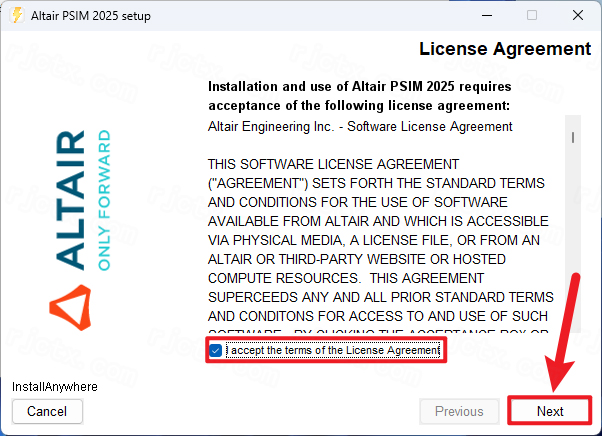The height and width of the screenshot is (436, 602).
Task: Click the greyed-out Previous button
Action: point(459,411)
